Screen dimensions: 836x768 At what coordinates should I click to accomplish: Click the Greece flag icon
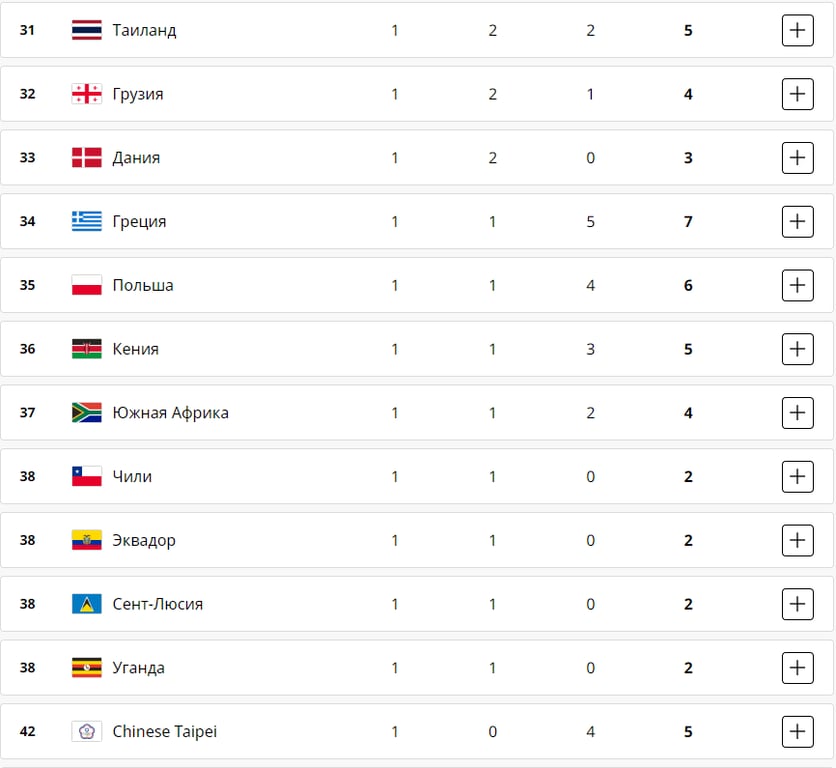click(x=87, y=221)
